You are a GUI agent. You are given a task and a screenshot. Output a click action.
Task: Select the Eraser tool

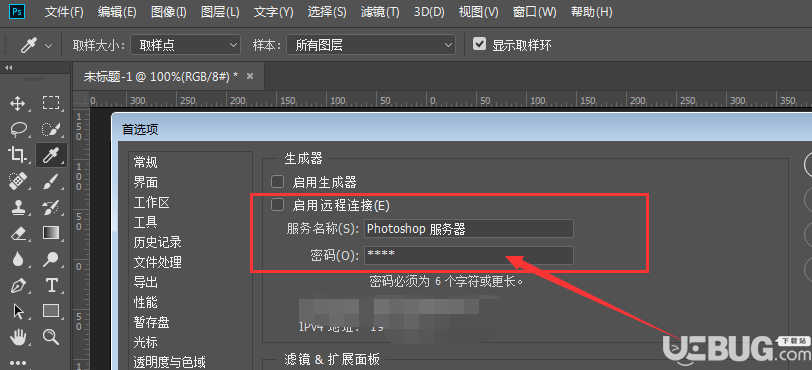(18, 233)
